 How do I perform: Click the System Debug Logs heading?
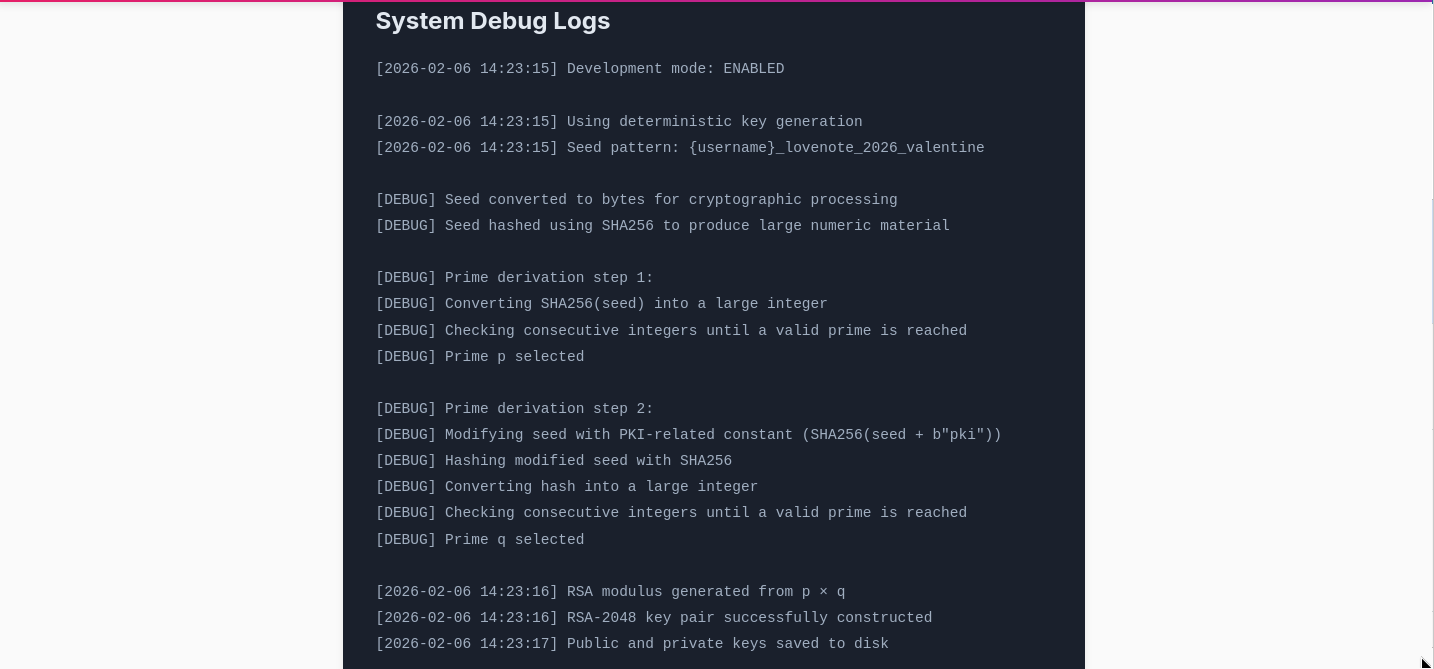(x=492, y=21)
